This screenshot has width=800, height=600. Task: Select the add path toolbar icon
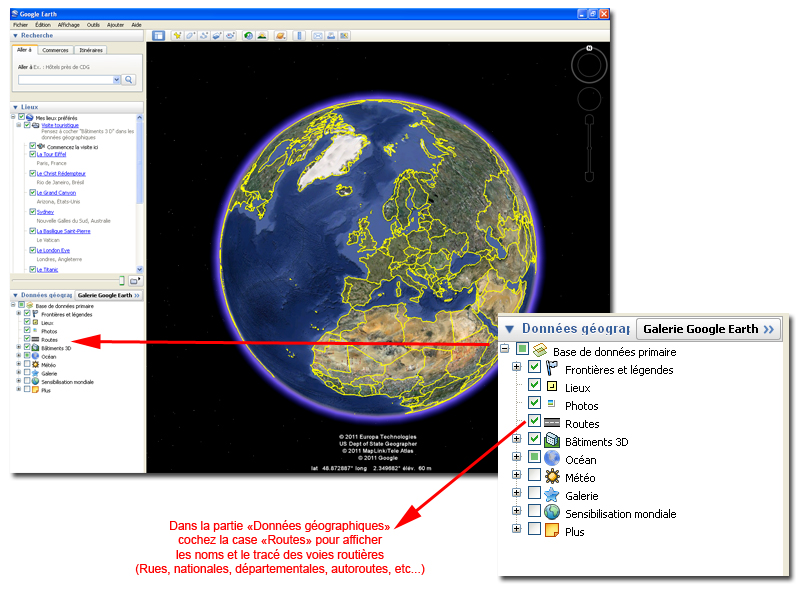[204, 35]
